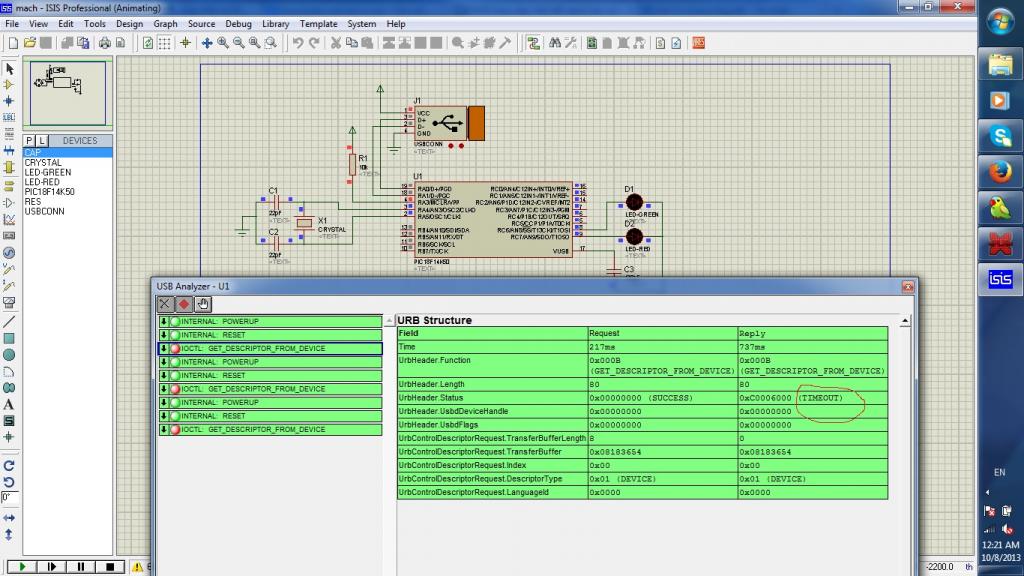Click the Open Design folder icon
The image size is (1024, 576).
click(x=30, y=43)
